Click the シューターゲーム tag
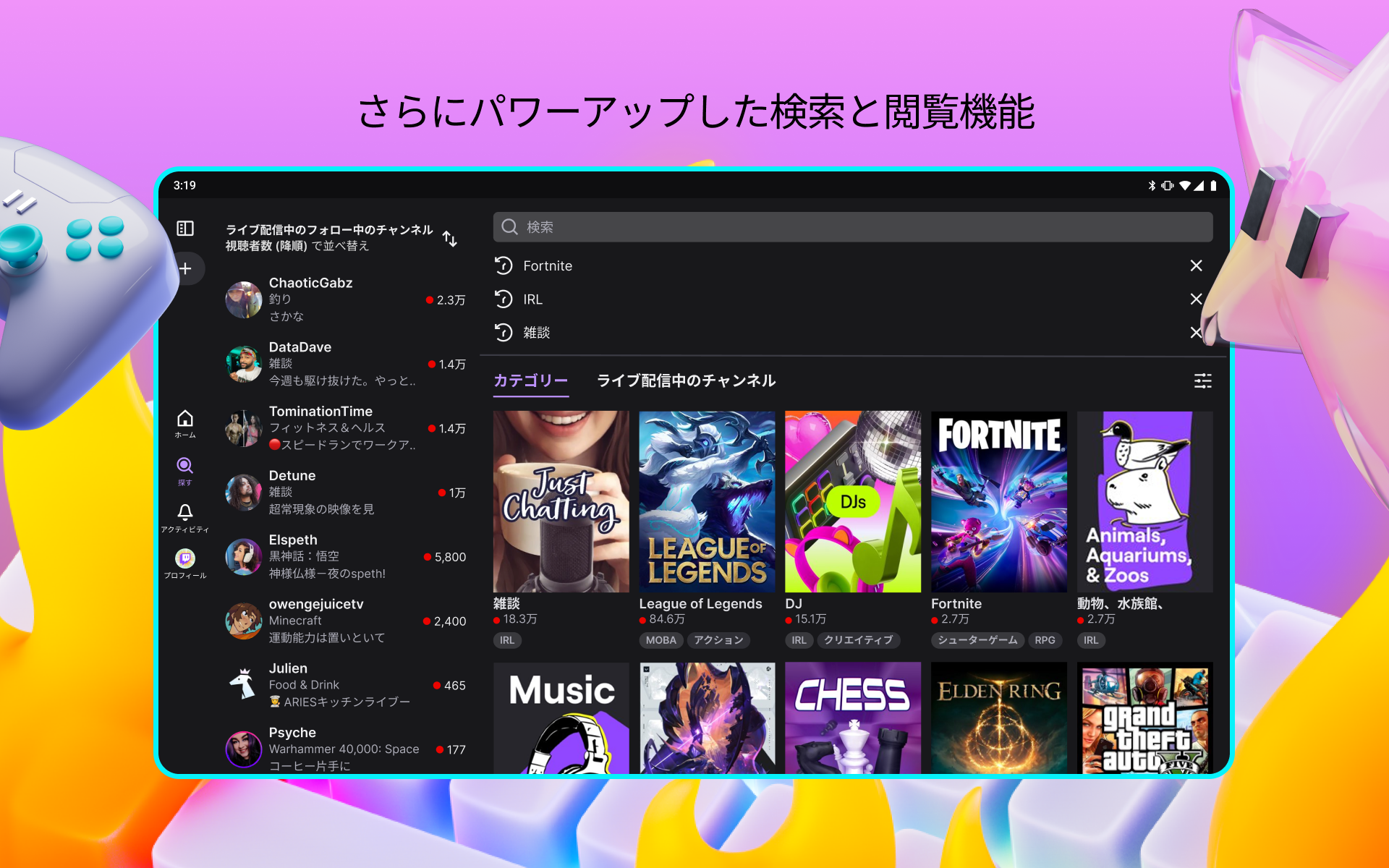Viewport: 1389px width, 868px height. [x=977, y=640]
